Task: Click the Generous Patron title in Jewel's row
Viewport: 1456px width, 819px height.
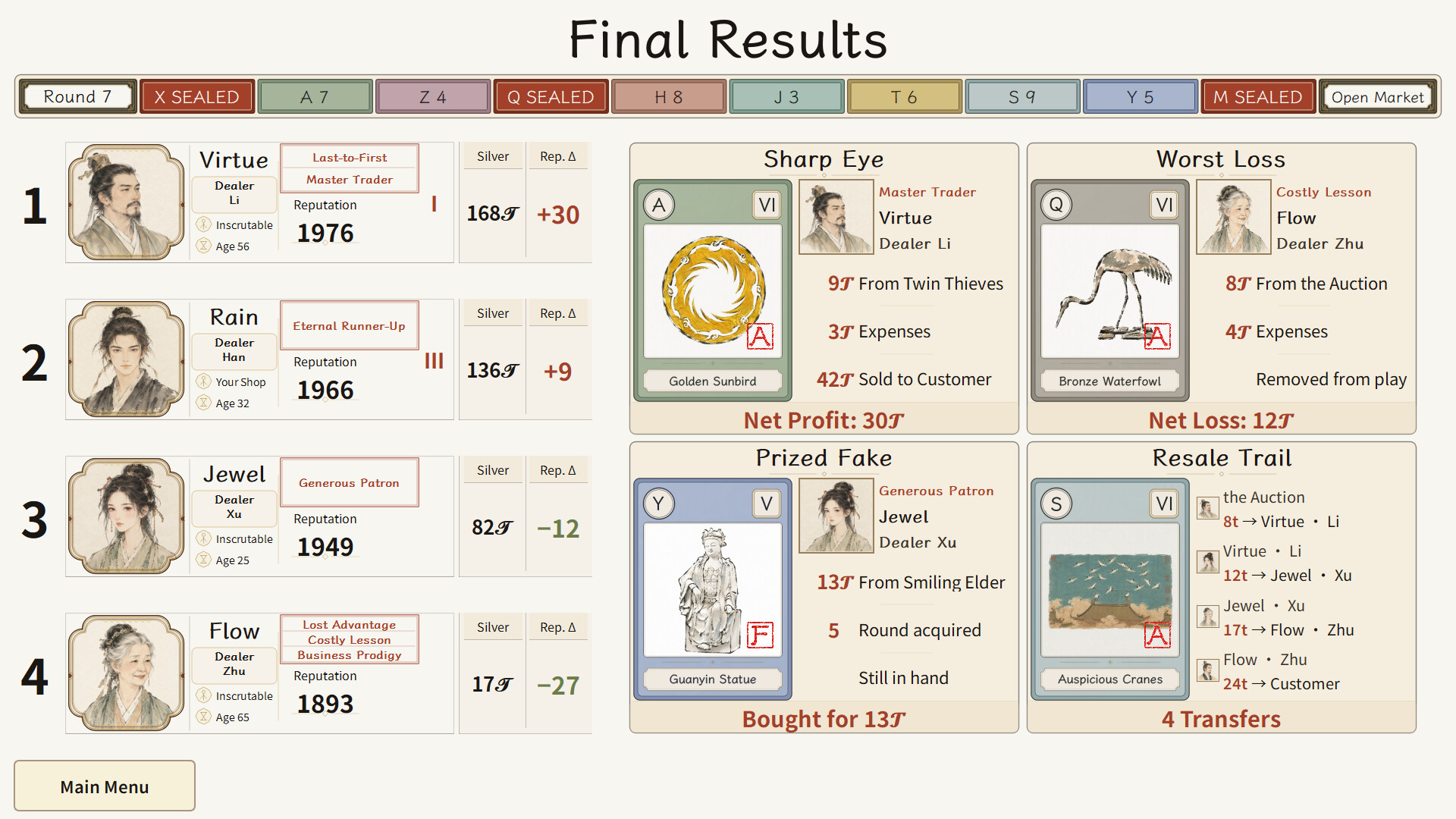Action: [x=350, y=482]
